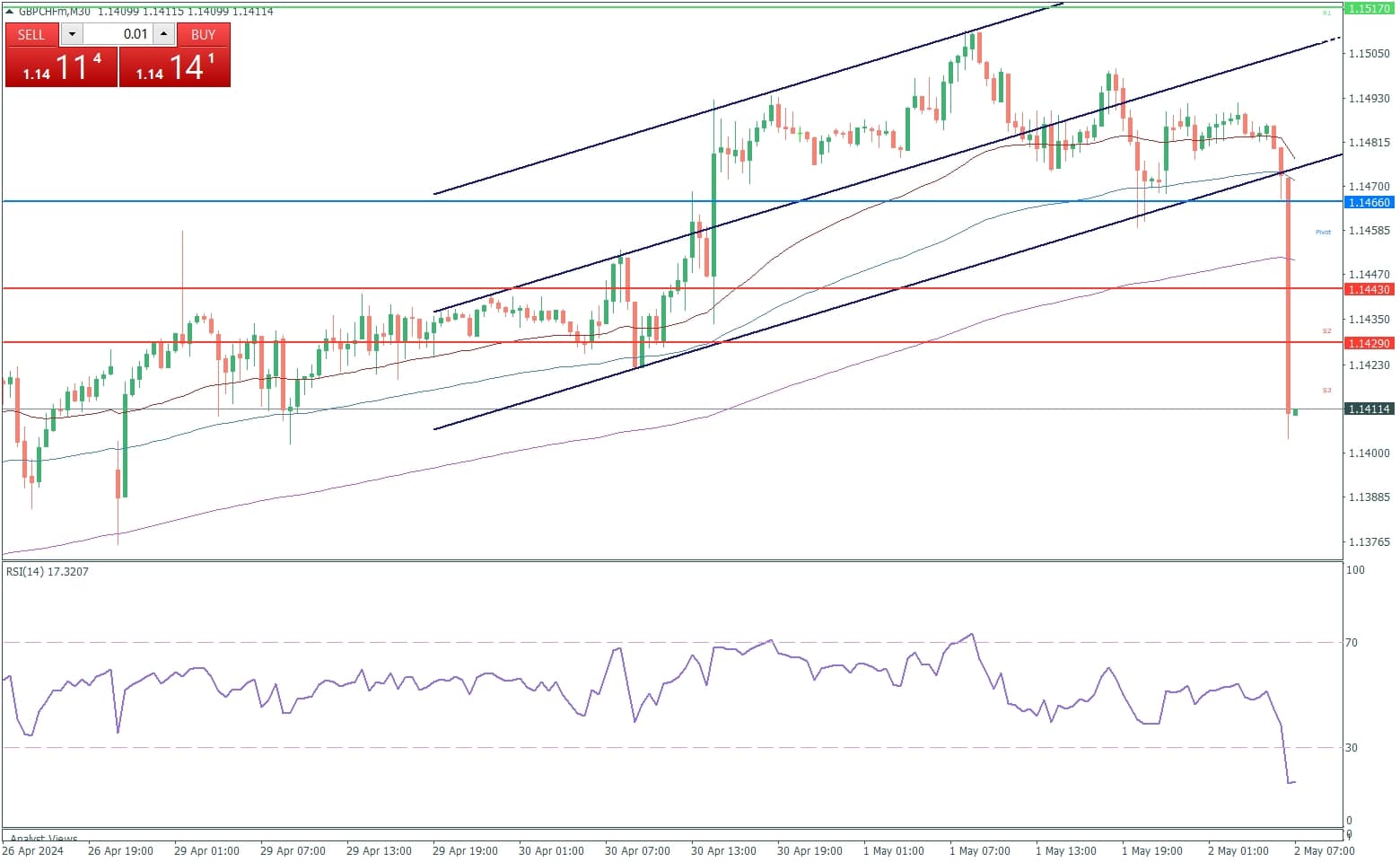Click the SELL button
Image resolution: width=1400 pixels, height=862 pixels.
[x=31, y=34]
